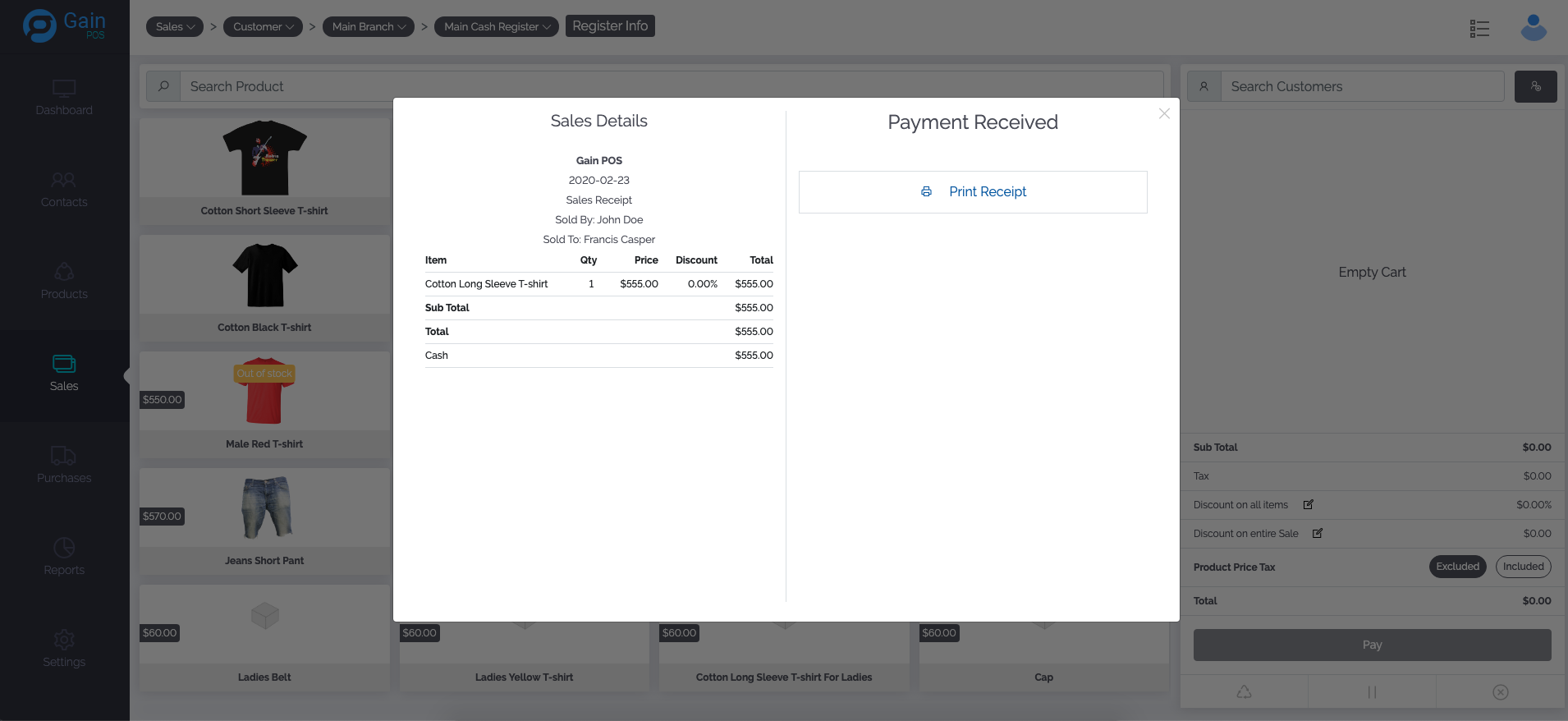Viewport: 1568px width, 721px height.
Task: Open the Main Cash Register dropdown
Action: 497,27
